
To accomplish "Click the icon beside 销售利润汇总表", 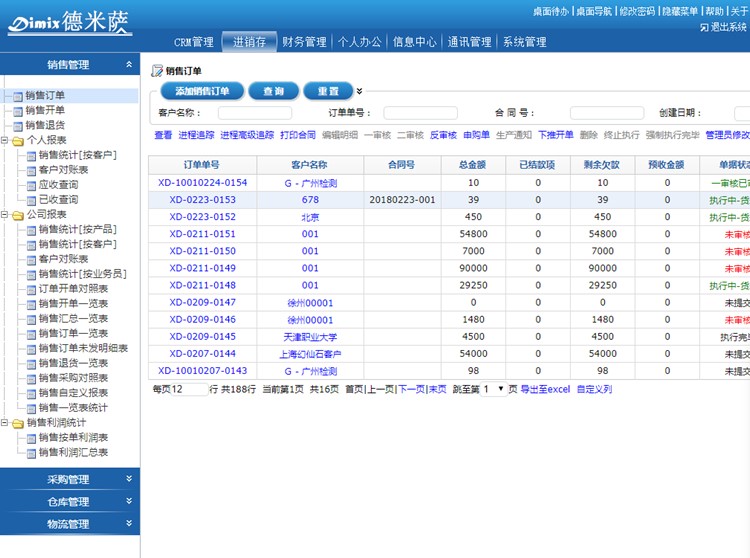I will (x=31, y=453).
